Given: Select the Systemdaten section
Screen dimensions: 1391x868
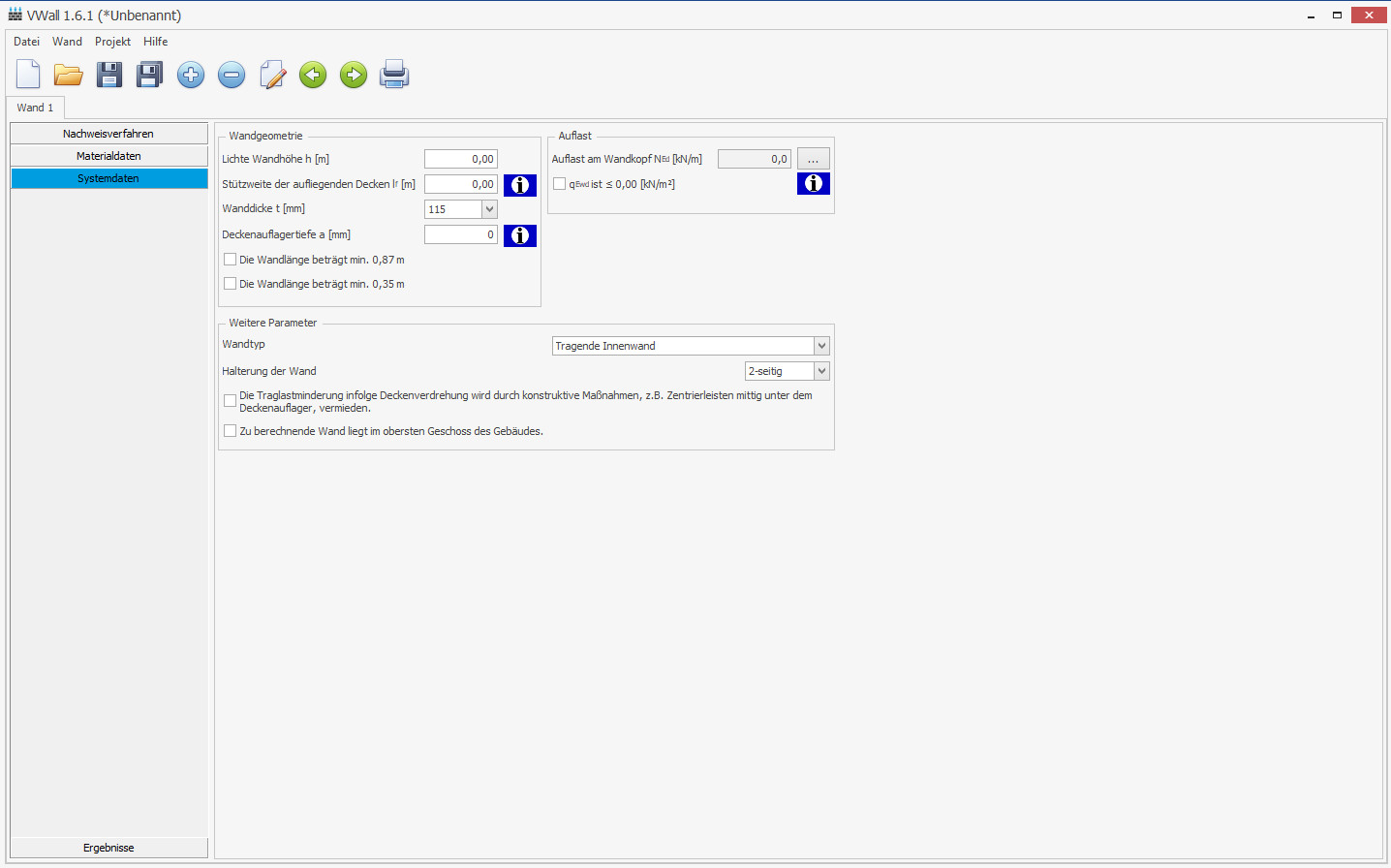Looking at the screenshot, I should (108, 178).
